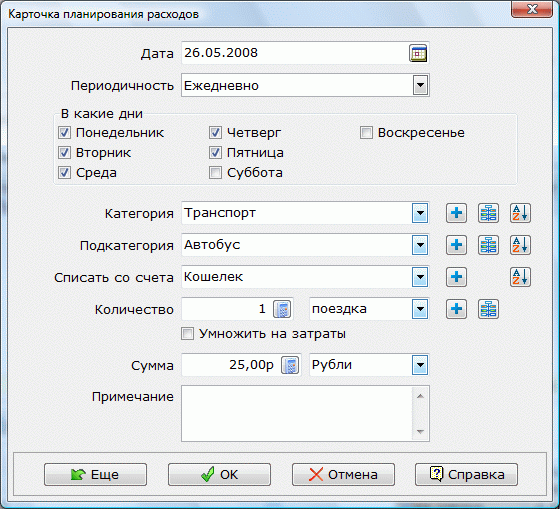Image resolution: width=560 pixels, height=509 pixels.
Task: Tick Умножить на затраты checkbox
Action: [188, 334]
